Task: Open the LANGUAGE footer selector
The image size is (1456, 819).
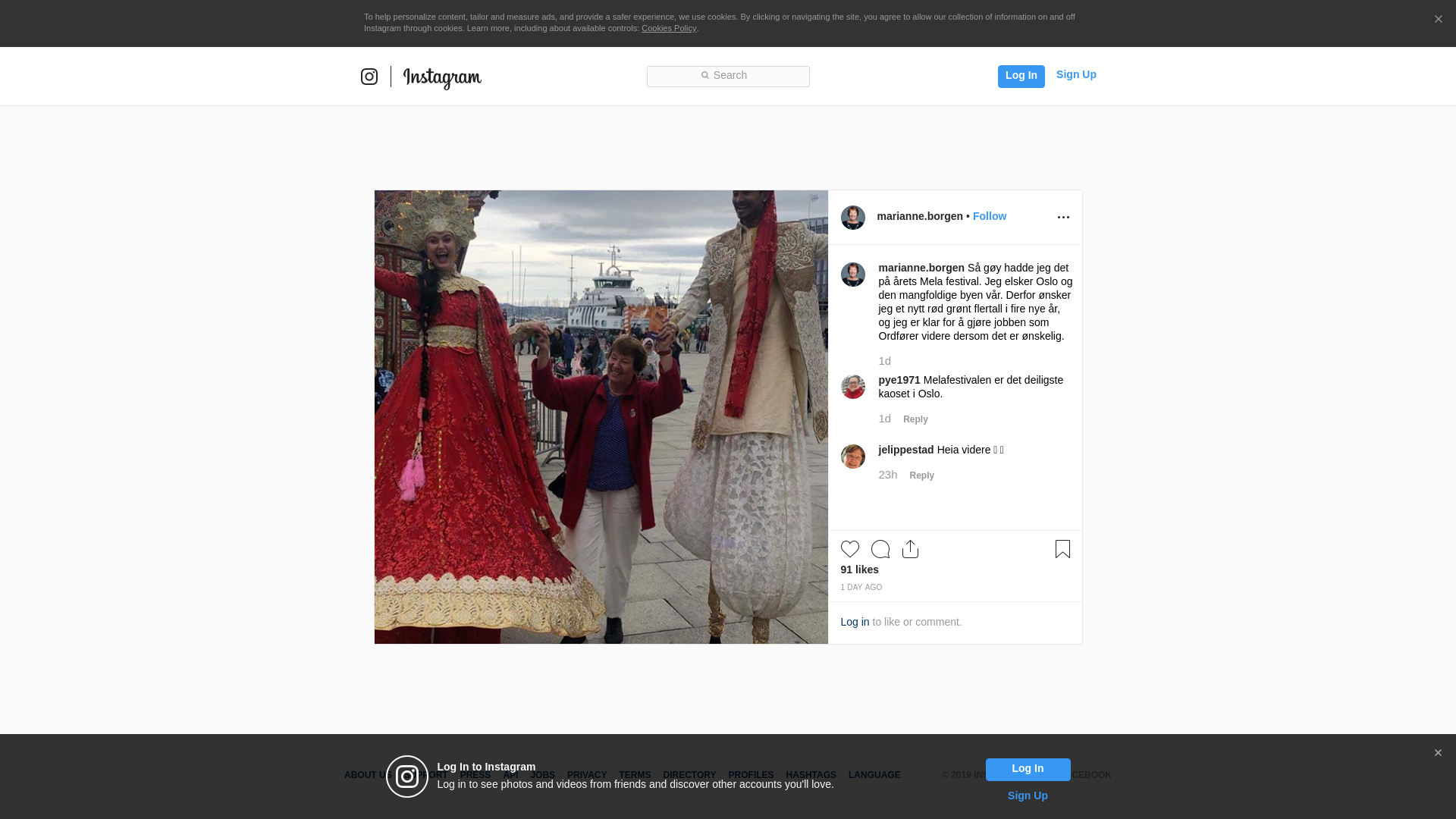Action: (x=874, y=775)
